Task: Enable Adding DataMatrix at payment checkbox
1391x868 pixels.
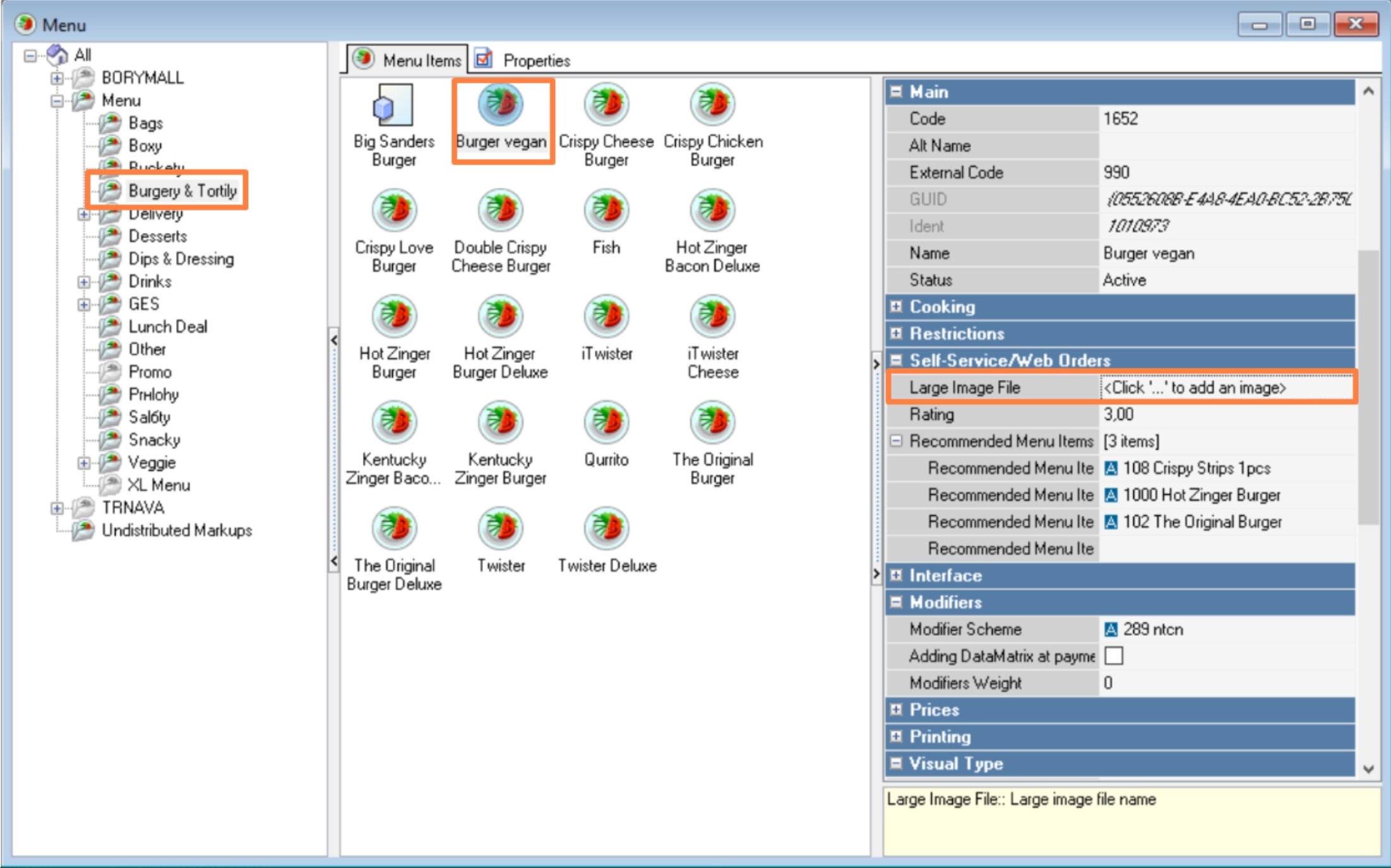Action: pyautogui.click(x=1114, y=656)
